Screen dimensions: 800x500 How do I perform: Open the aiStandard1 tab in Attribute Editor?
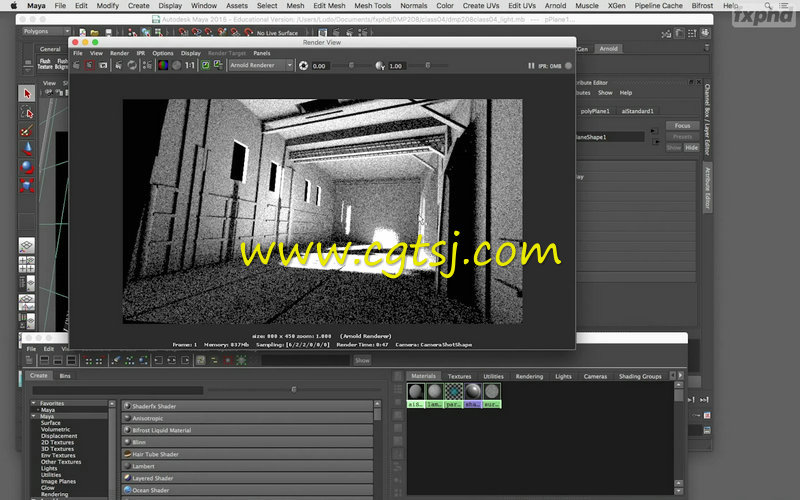click(x=637, y=111)
